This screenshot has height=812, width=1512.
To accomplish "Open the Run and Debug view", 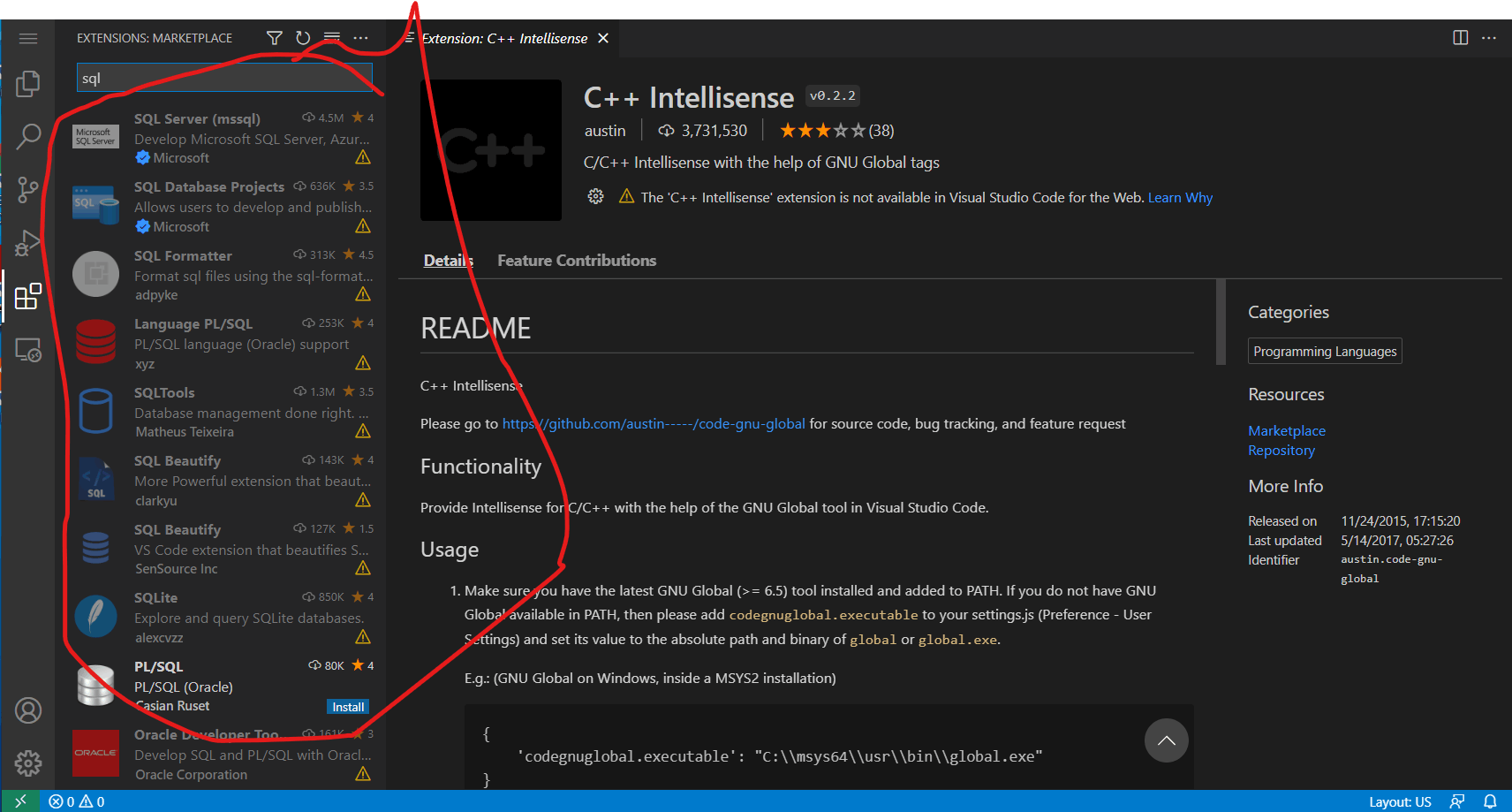I will [x=28, y=242].
